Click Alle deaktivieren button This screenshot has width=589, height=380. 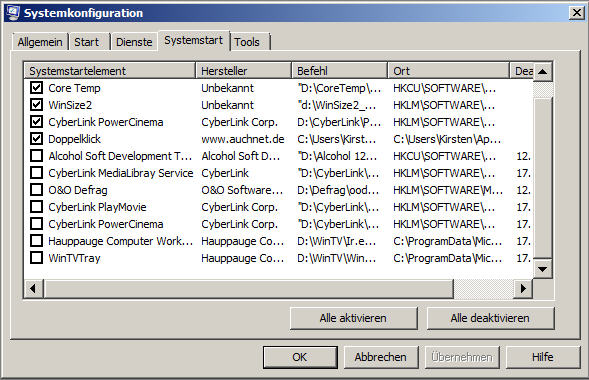point(490,318)
